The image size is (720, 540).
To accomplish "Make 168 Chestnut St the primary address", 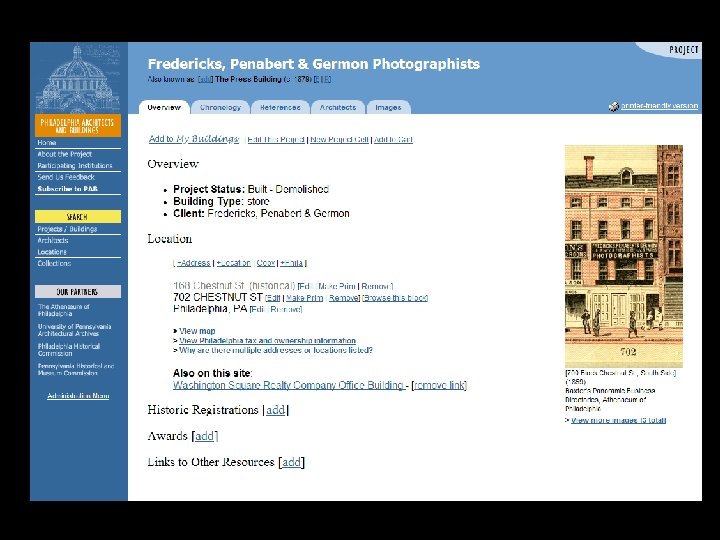I will pos(337,287).
